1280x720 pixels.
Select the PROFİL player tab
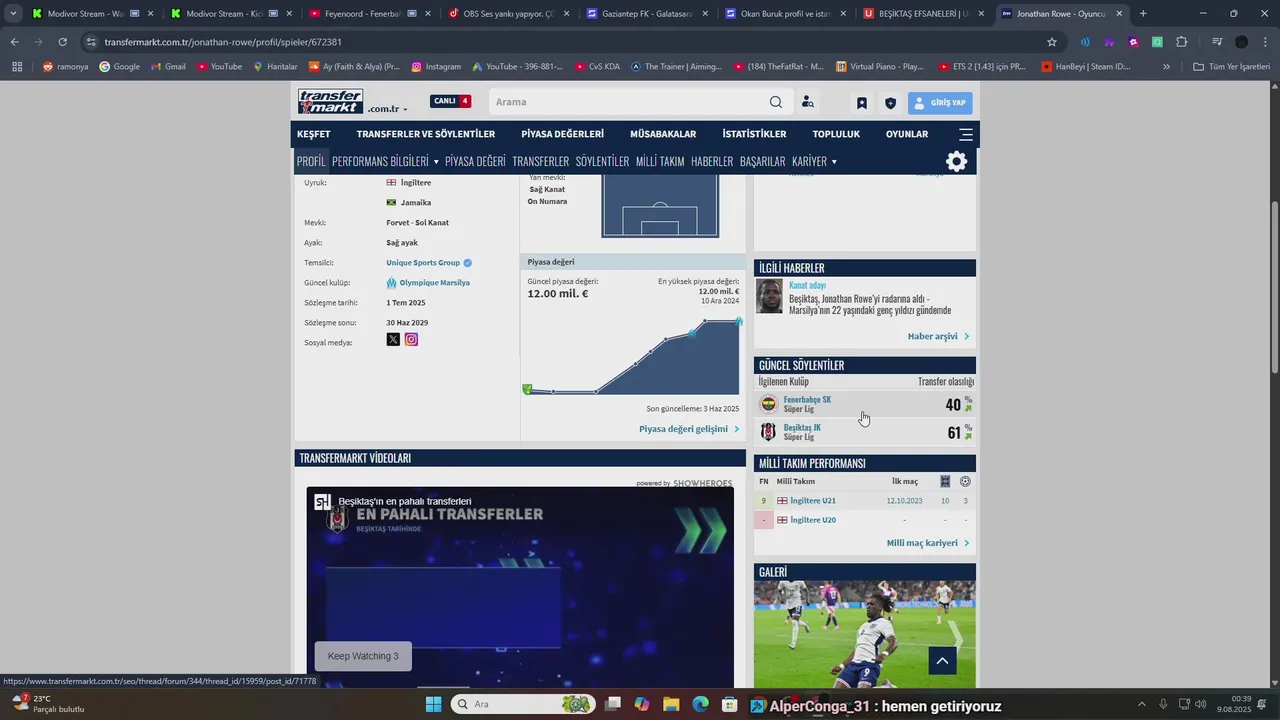click(311, 161)
